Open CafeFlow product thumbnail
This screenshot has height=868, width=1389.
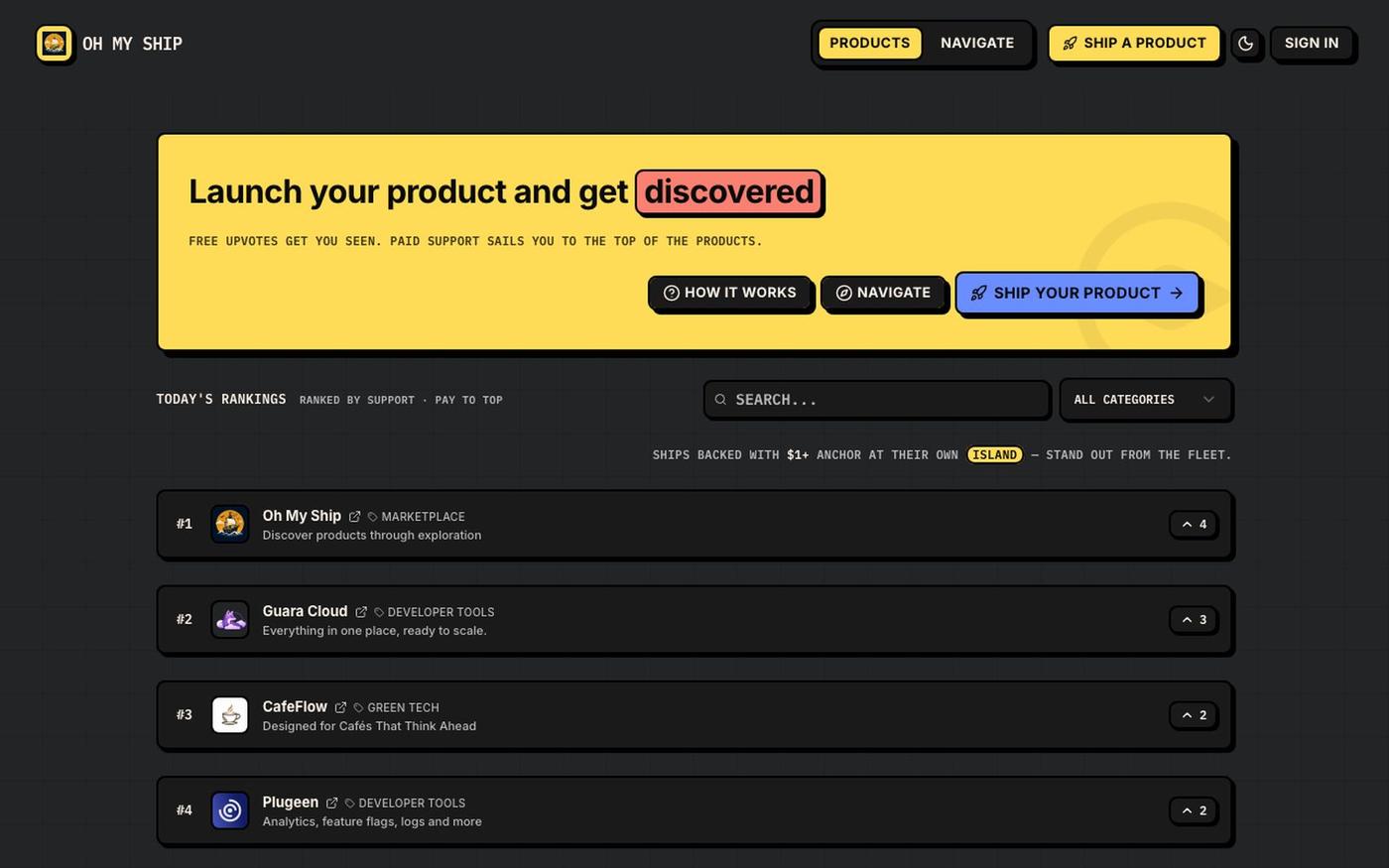click(230, 714)
